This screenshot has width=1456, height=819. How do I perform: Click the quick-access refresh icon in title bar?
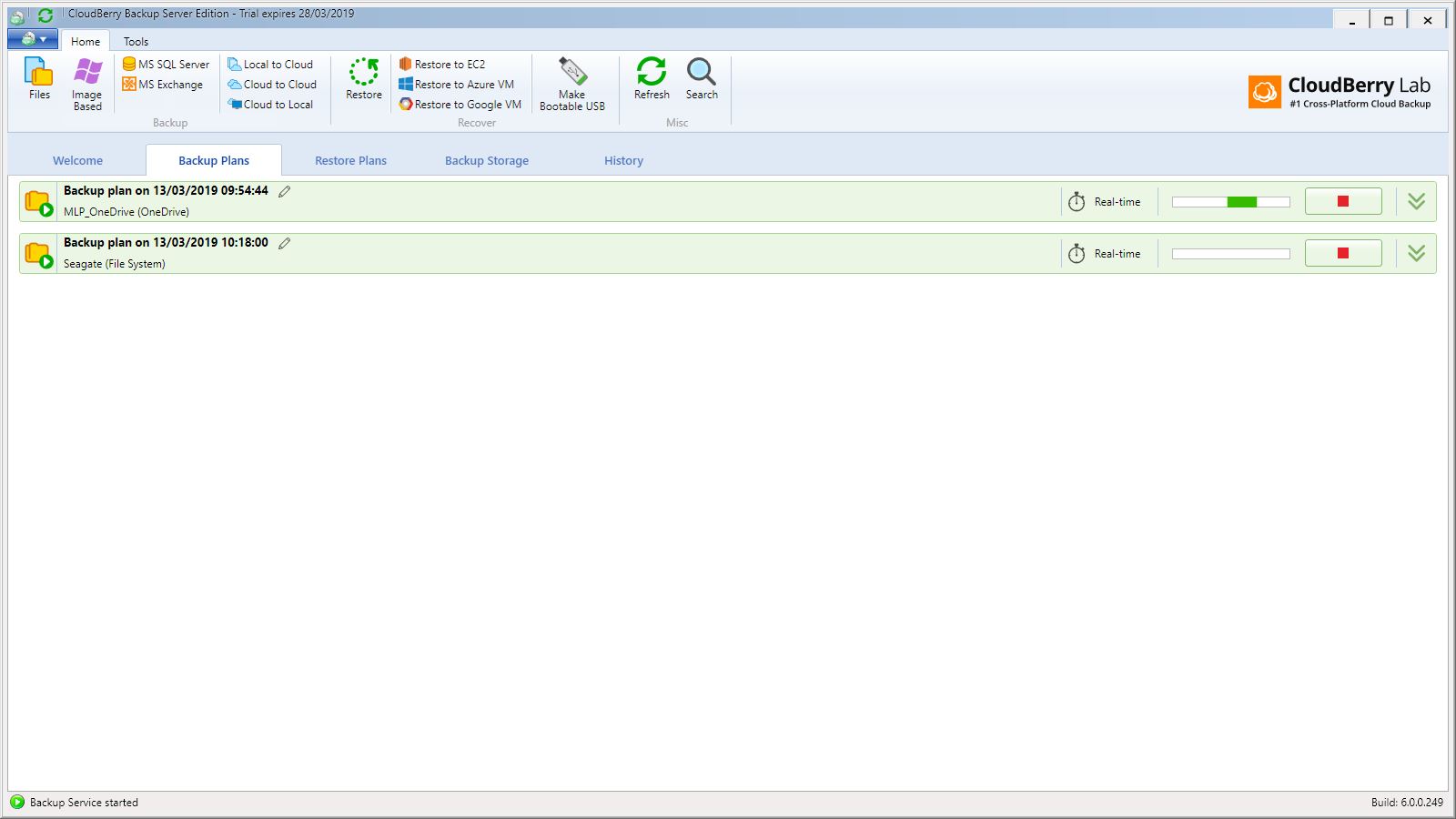pos(45,15)
